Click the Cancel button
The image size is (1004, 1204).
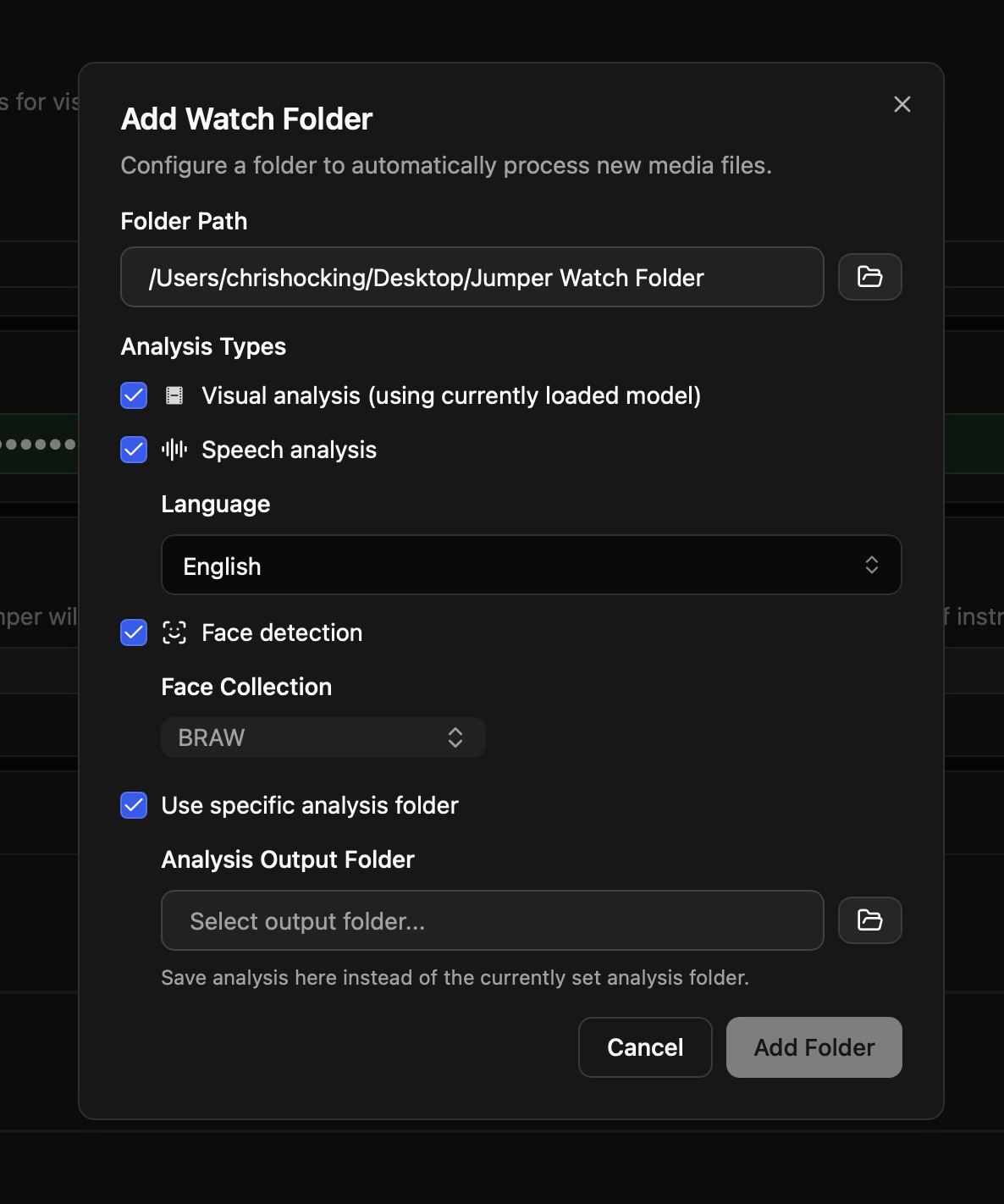click(x=644, y=1047)
